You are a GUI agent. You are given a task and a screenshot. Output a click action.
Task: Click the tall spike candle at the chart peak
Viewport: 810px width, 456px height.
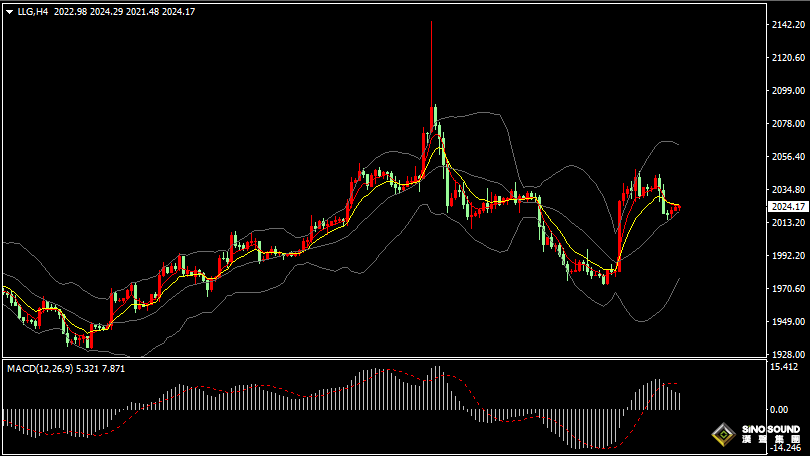coord(431,77)
